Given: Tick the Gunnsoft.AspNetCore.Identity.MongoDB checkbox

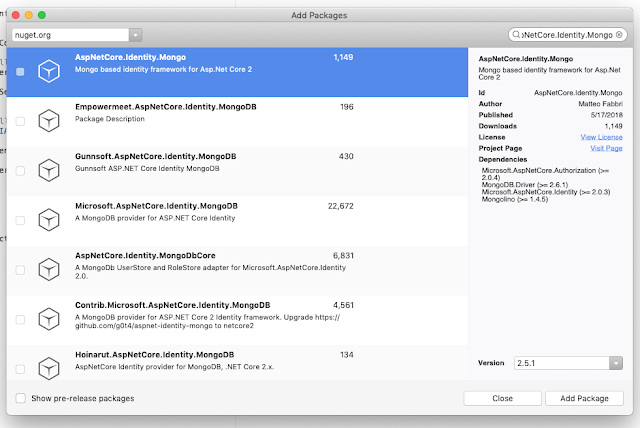Looking at the screenshot, I should pyautogui.click(x=21, y=171).
